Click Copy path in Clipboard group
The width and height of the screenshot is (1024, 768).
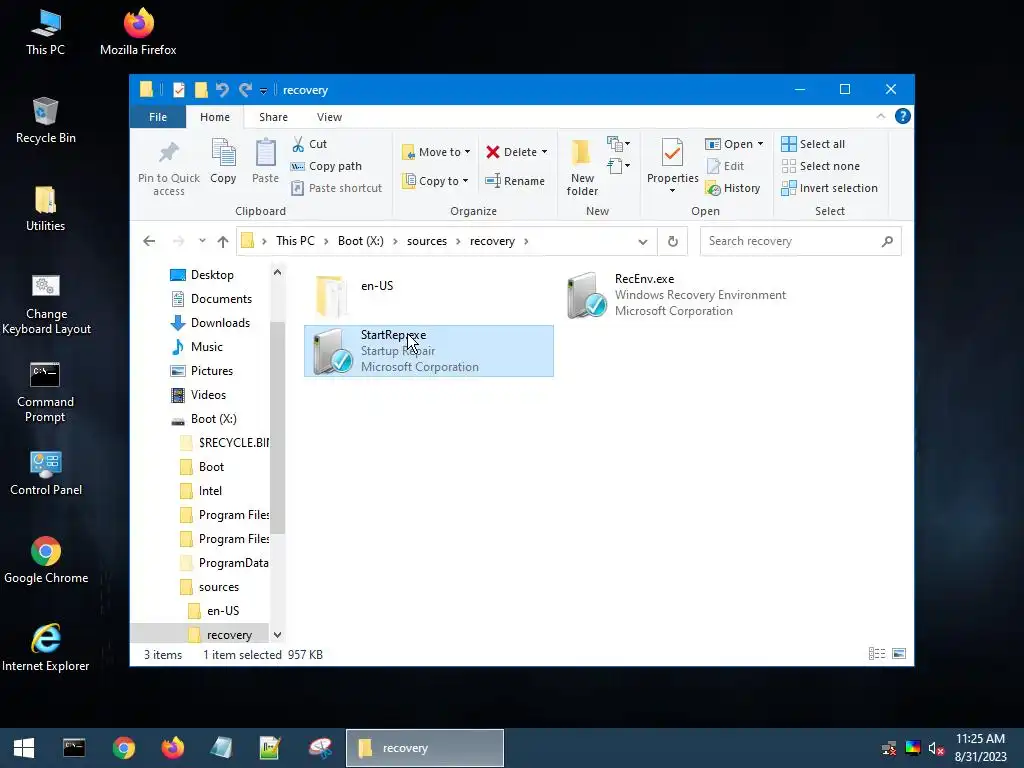[x=326, y=166]
